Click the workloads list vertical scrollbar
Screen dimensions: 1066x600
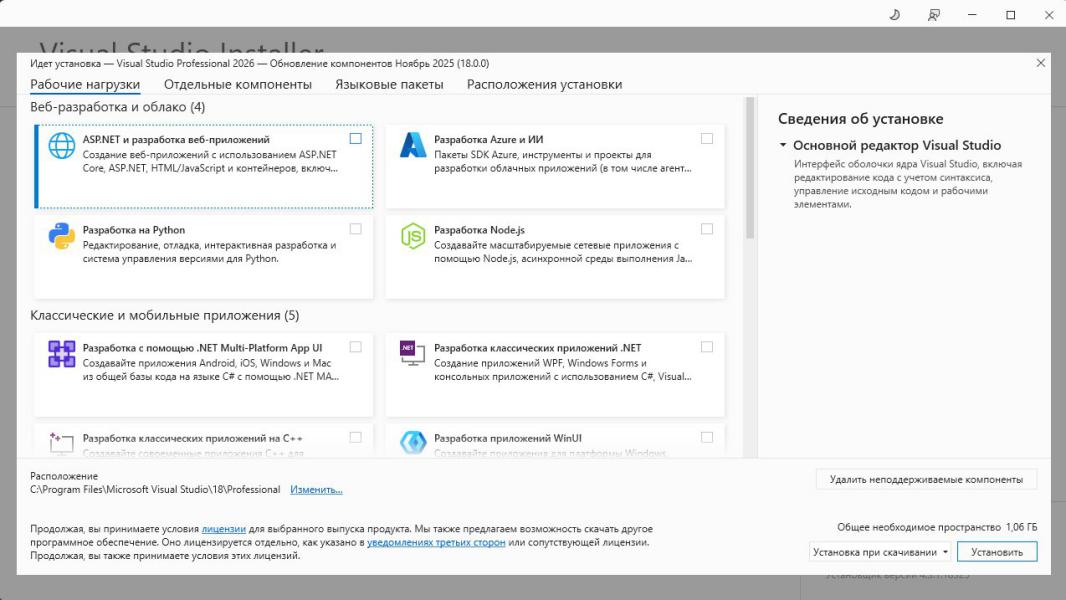coord(750,170)
